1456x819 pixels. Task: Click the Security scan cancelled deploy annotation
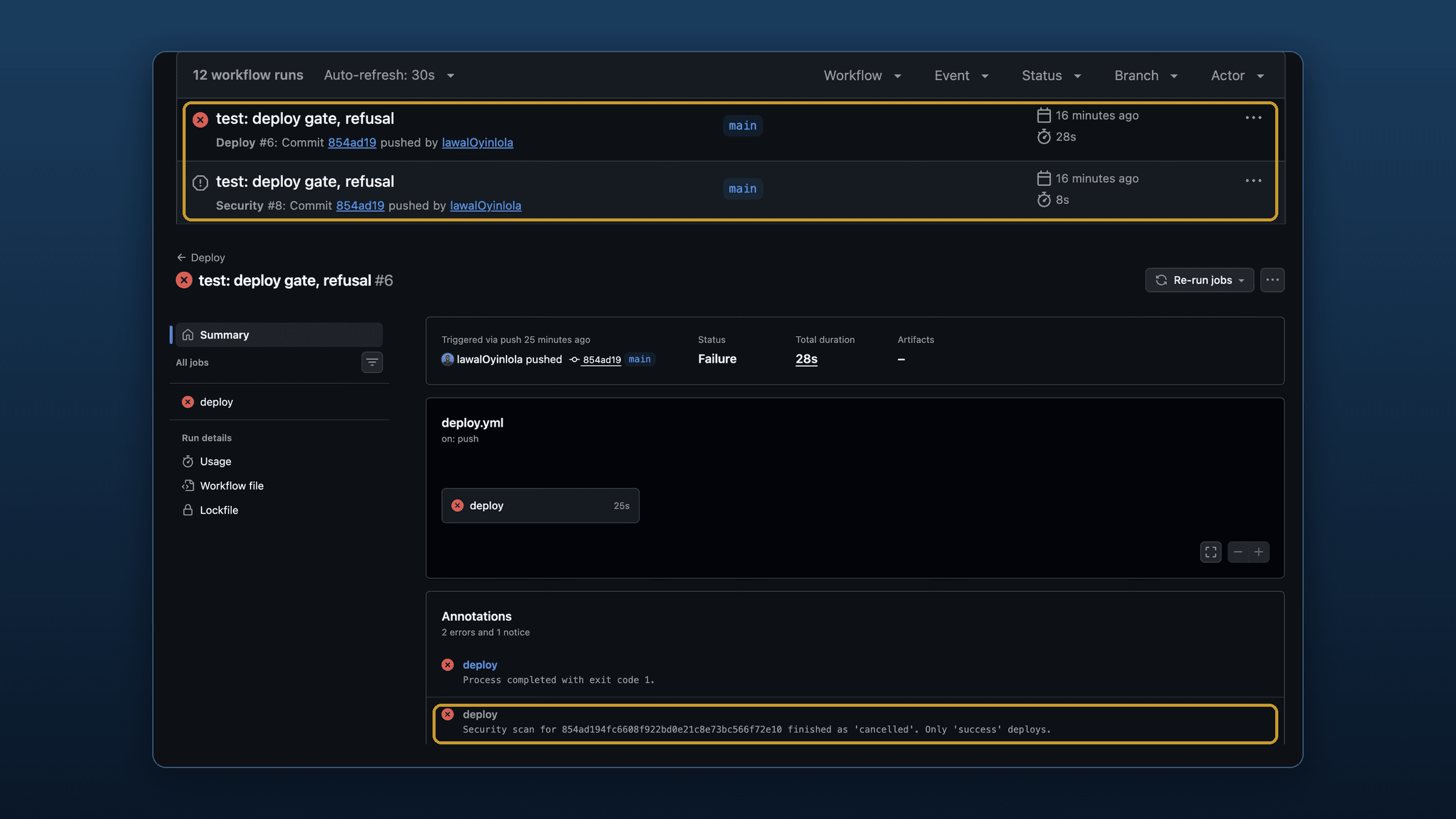pos(855,724)
